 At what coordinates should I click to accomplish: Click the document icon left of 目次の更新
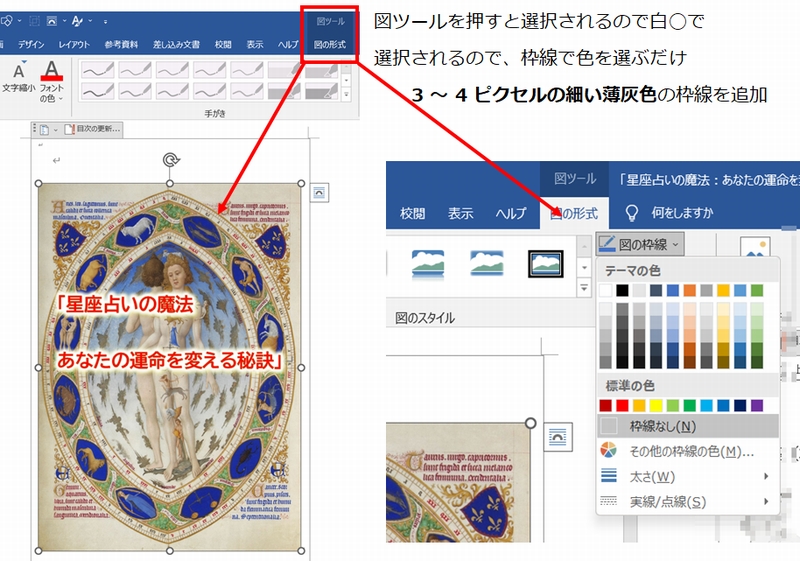coord(44,130)
